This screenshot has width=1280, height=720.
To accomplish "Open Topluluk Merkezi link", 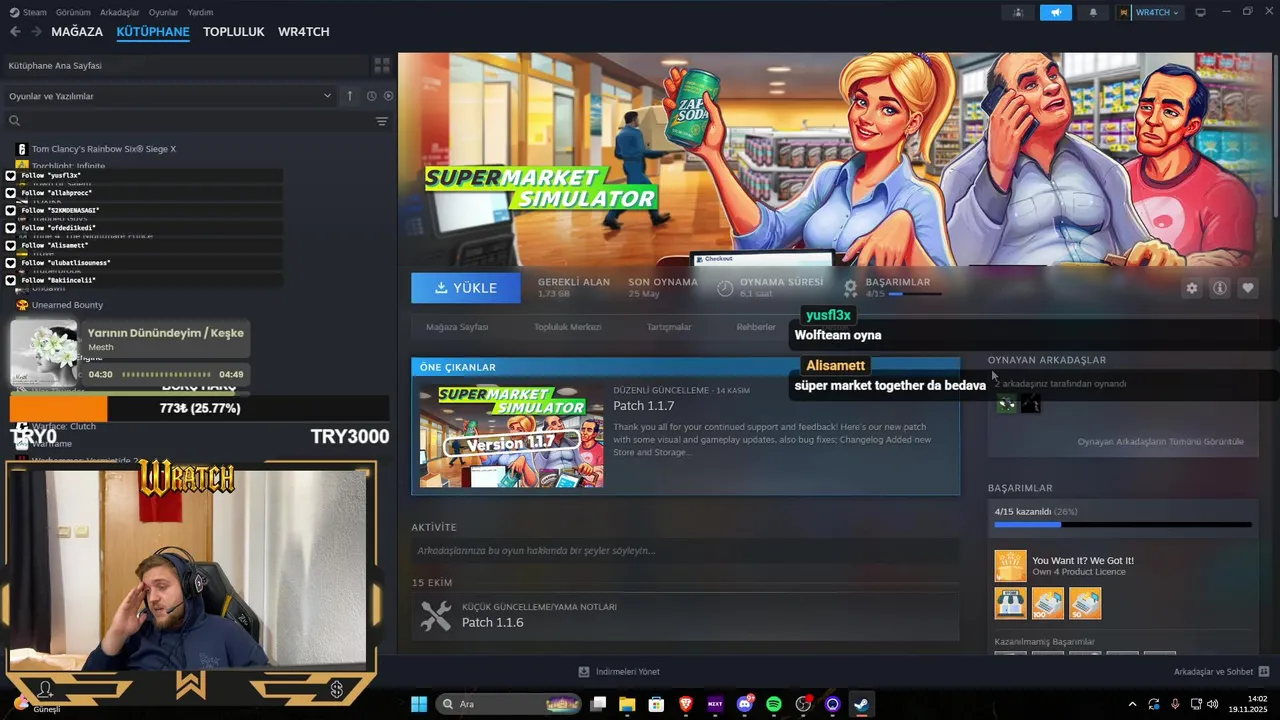I will point(567,327).
